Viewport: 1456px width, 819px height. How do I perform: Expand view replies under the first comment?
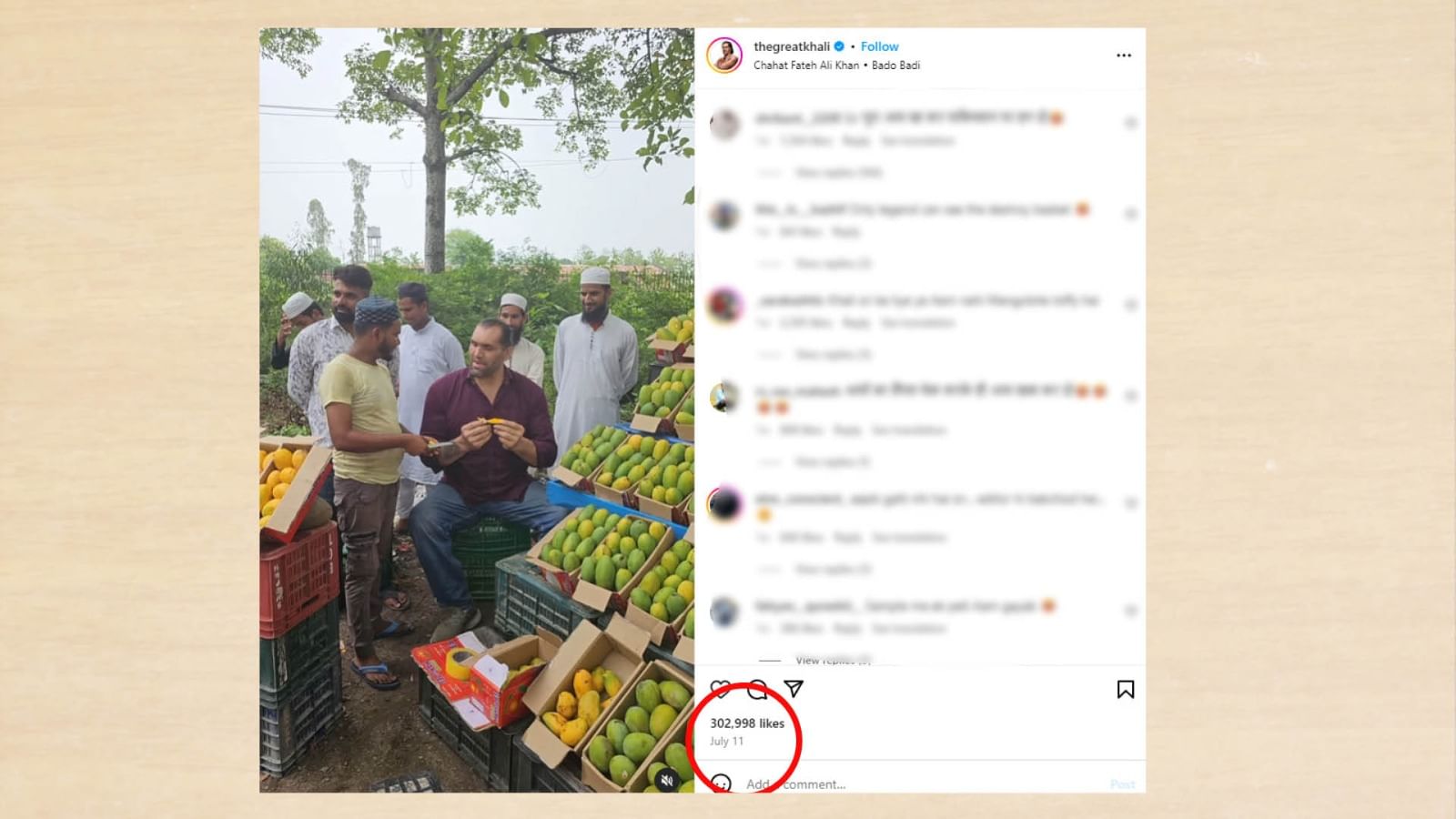pos(838,172)
